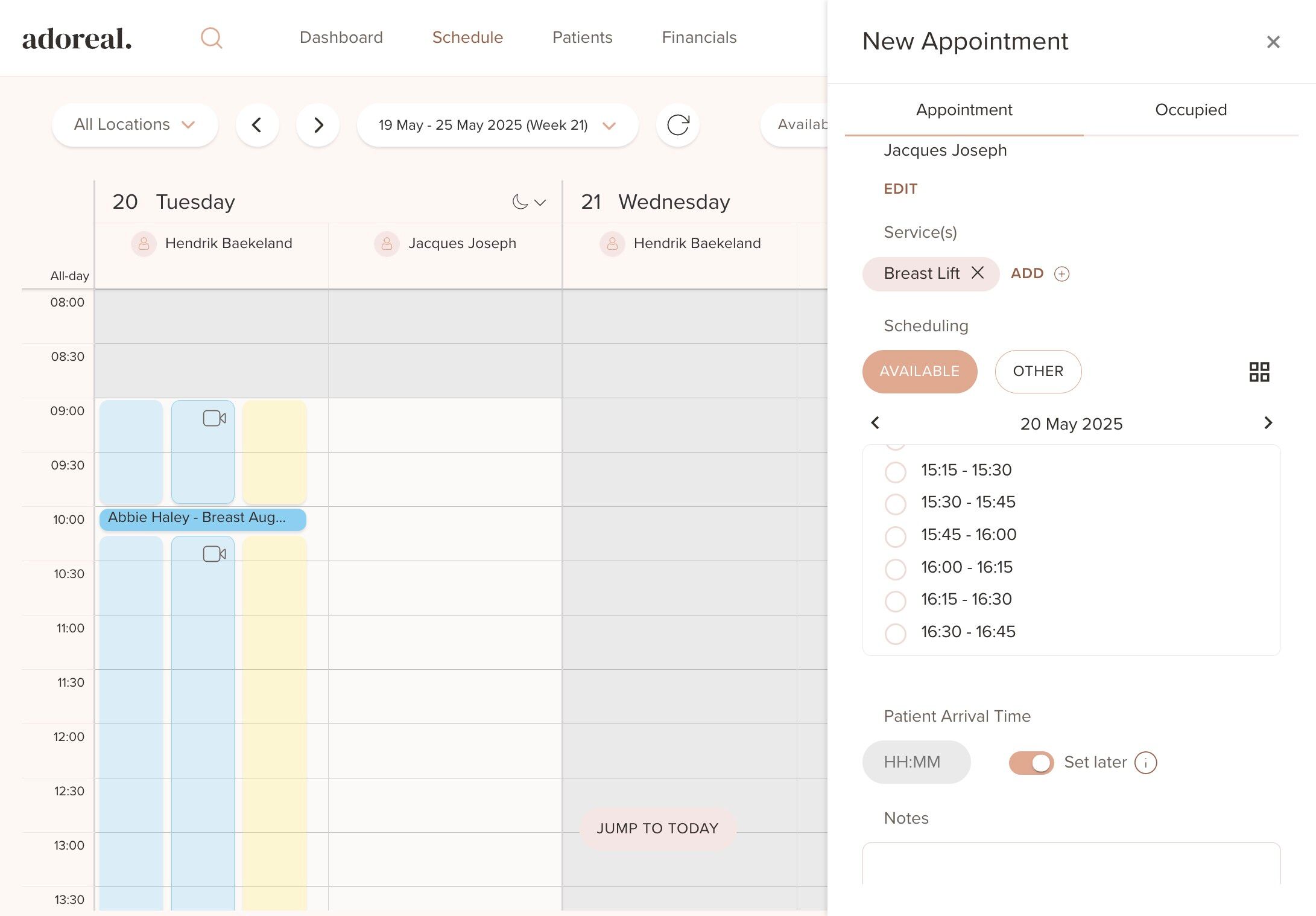1316x916 pixels.
Task: Open the All Locations dropdown
Action: 134,125
